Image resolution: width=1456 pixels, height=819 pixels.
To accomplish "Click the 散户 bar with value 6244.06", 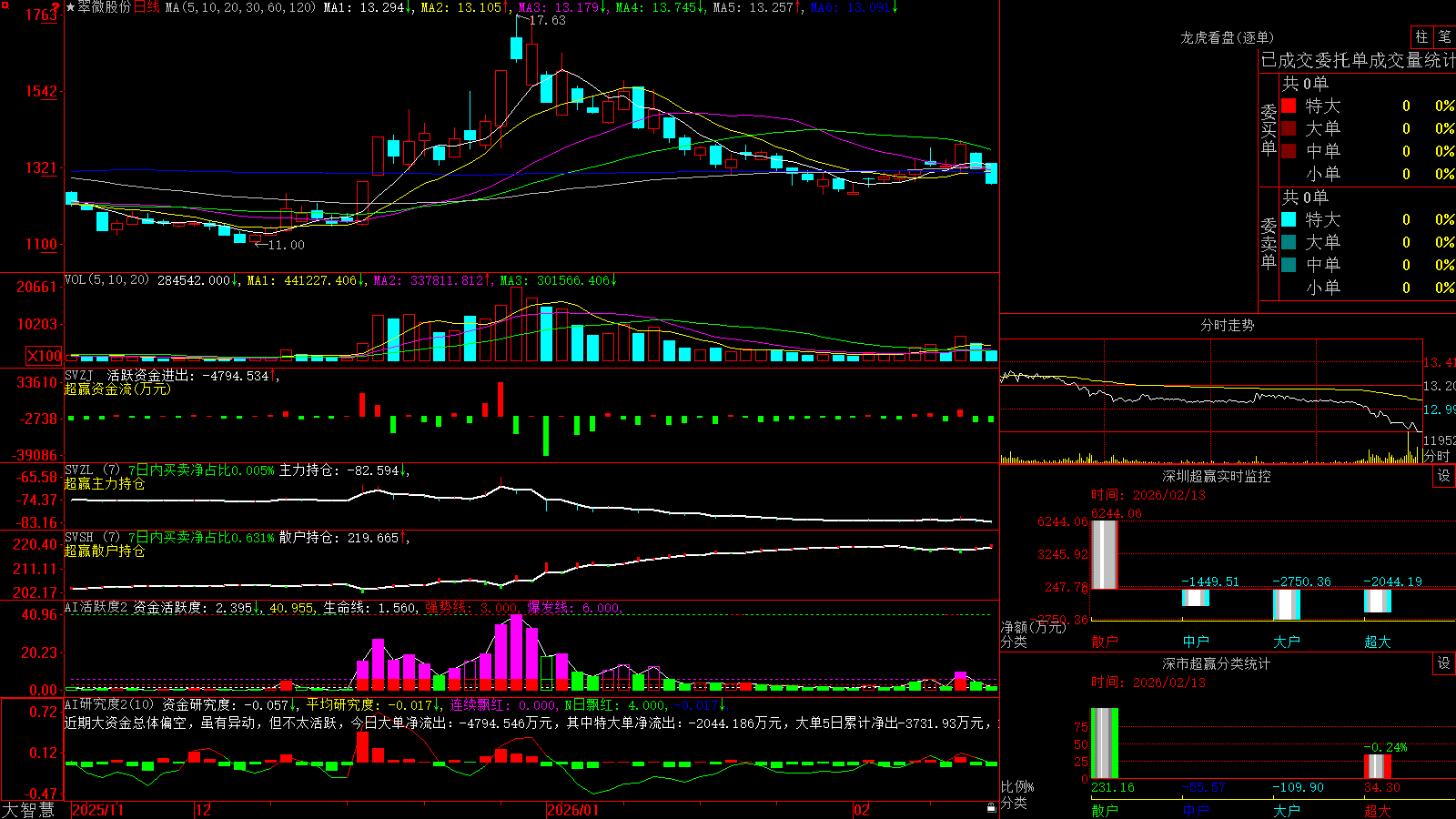I will click(1104, 554).
